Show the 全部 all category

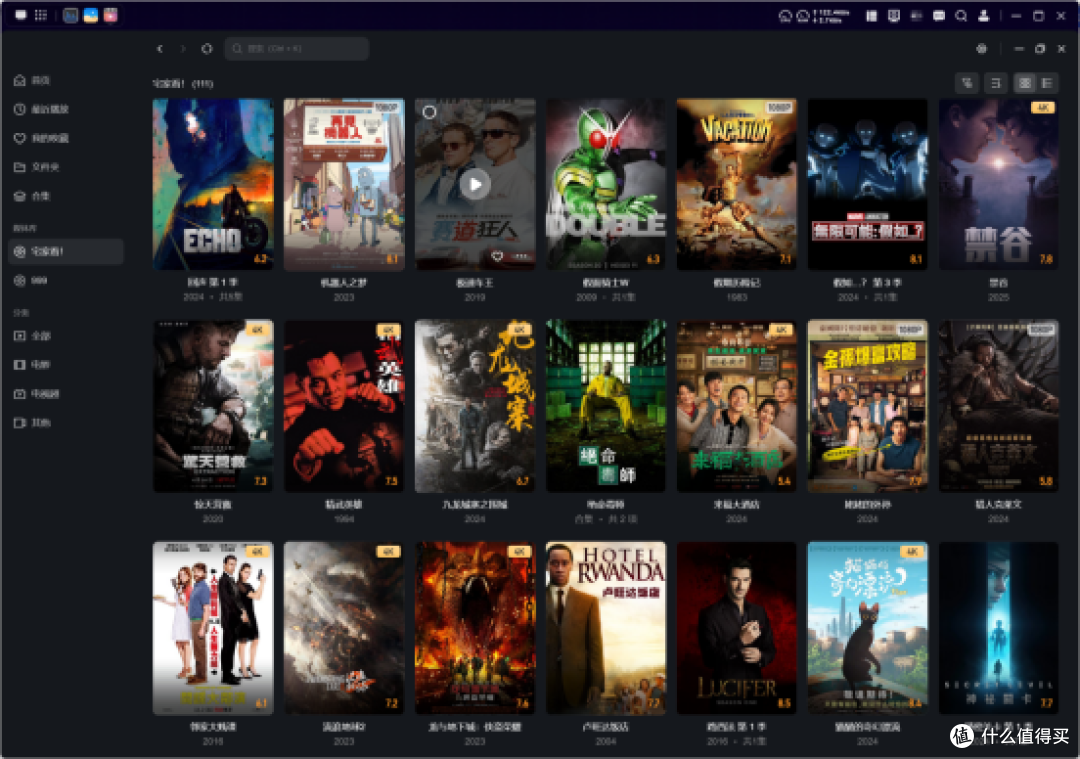[65, 336]
